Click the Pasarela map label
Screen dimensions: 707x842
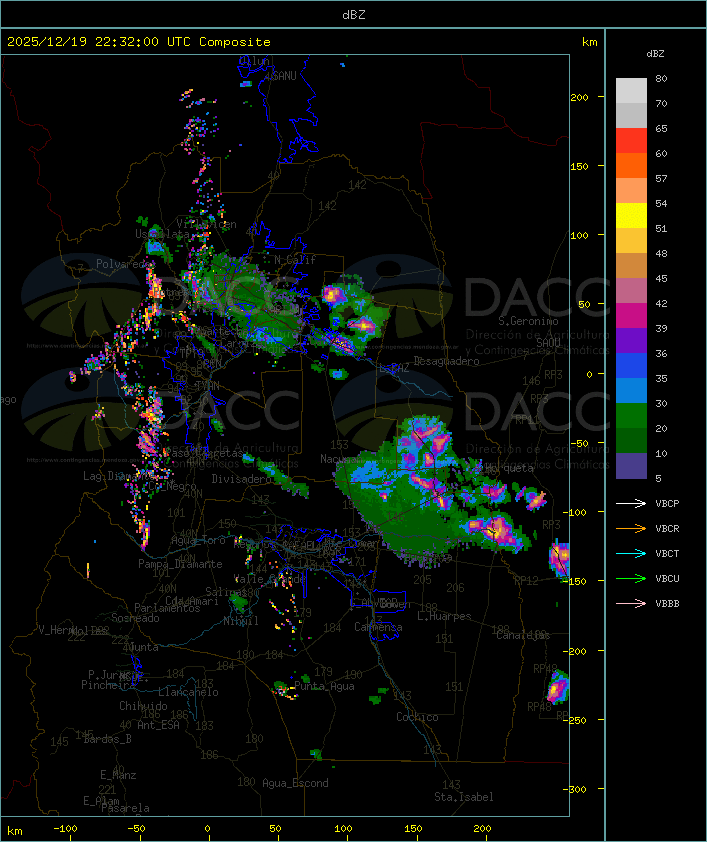125,808
